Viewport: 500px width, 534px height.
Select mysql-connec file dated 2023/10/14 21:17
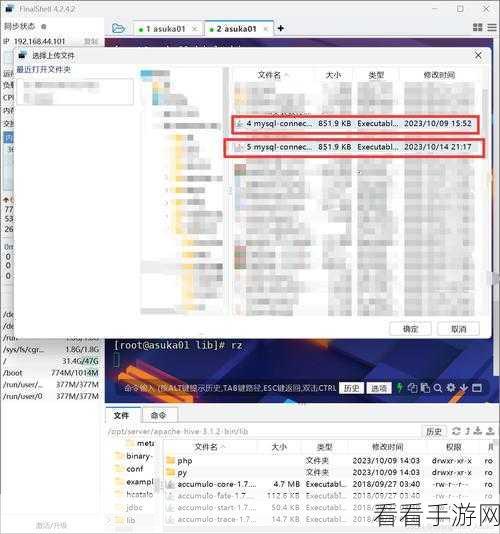tap(354, 147)
